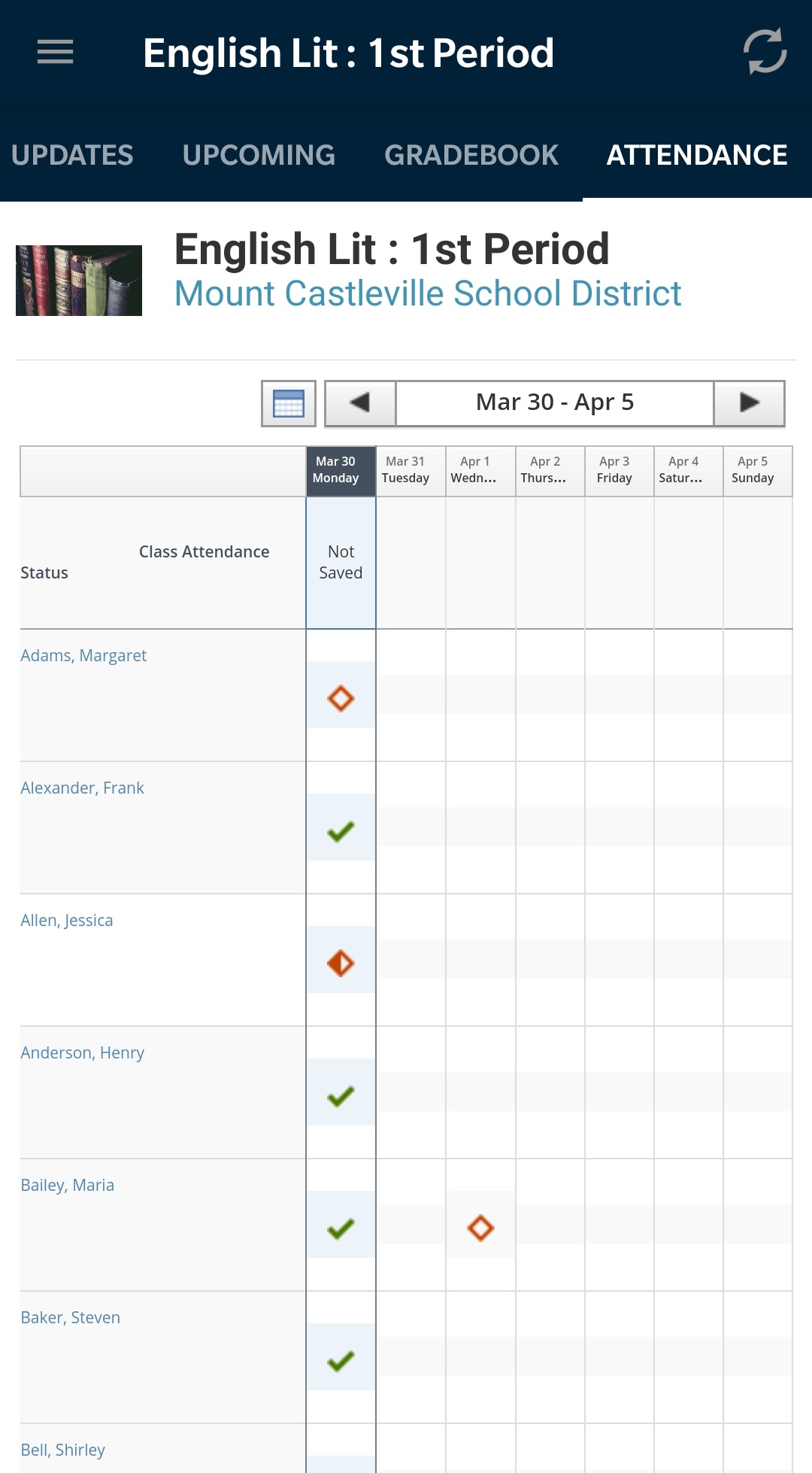
Task: Click the course books thumbnail image
Action: click(x=79, y=281)
